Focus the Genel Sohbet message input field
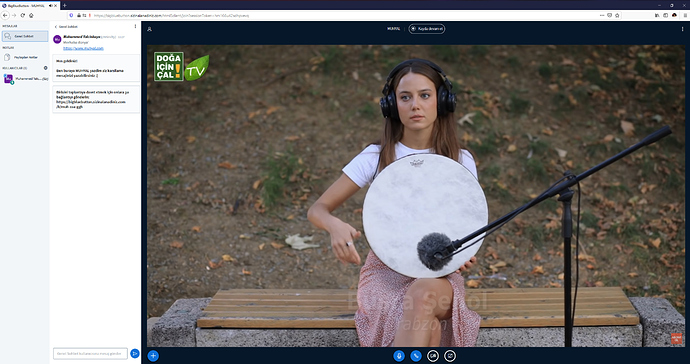 (90, 353)
